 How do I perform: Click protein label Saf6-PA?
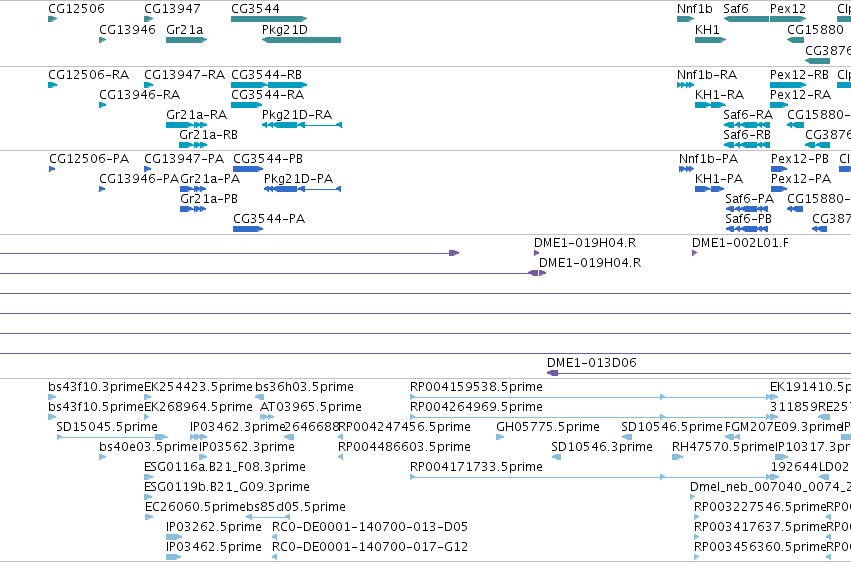[x=750, y=199]
